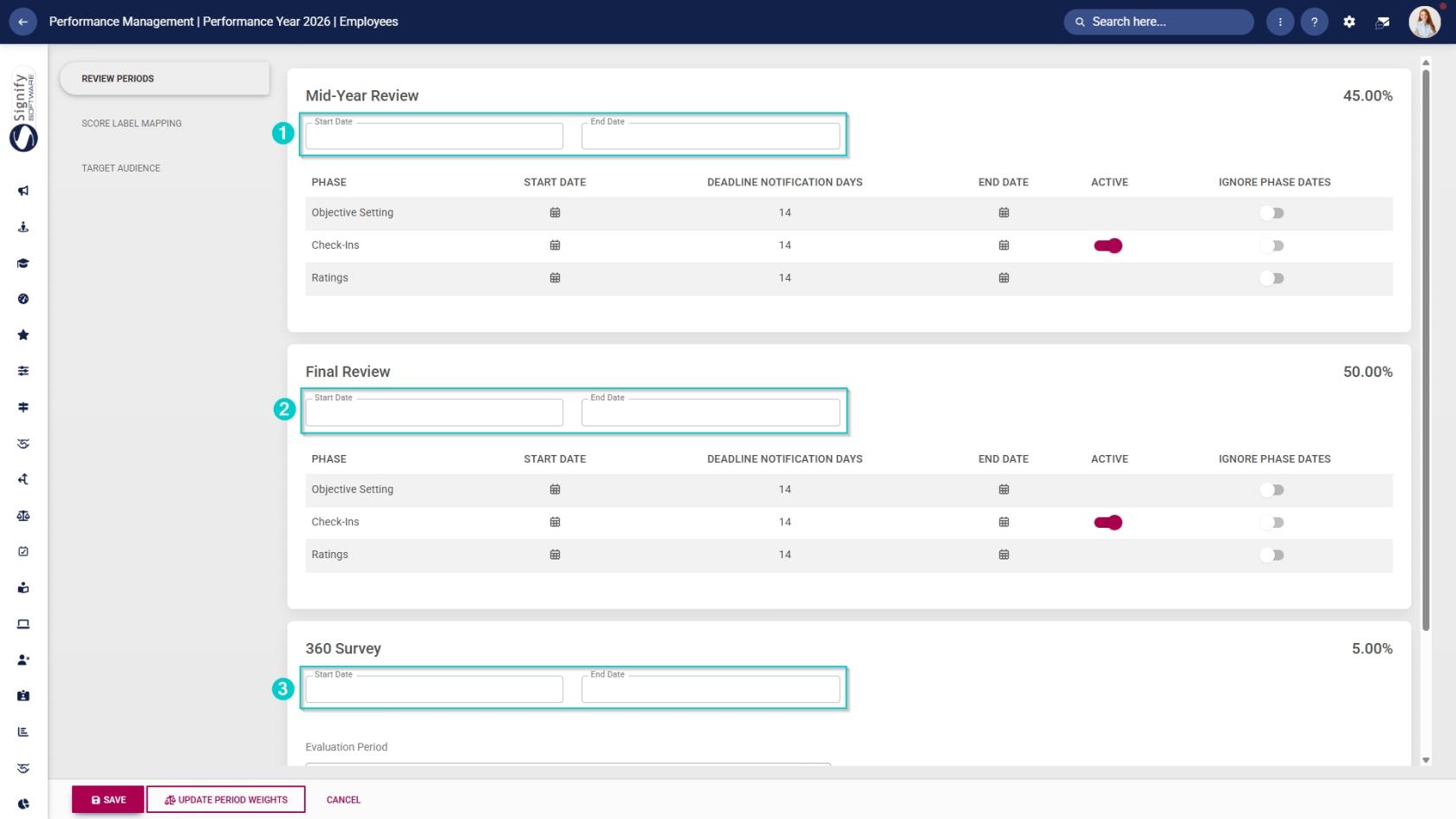
Task: Open the settings gear icon
Action: click(x=1349, y=22)
